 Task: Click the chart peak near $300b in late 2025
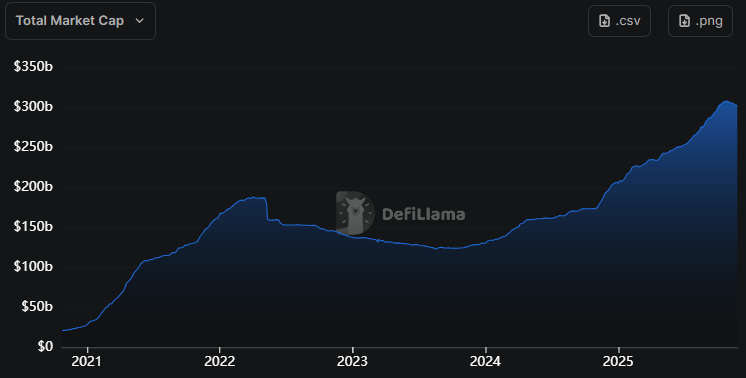point(726,101)
